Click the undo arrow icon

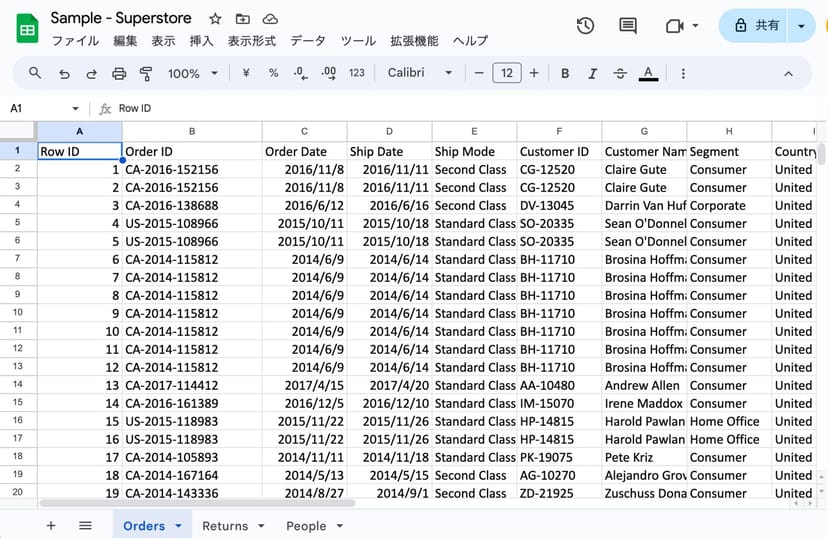tap(64, 73)
